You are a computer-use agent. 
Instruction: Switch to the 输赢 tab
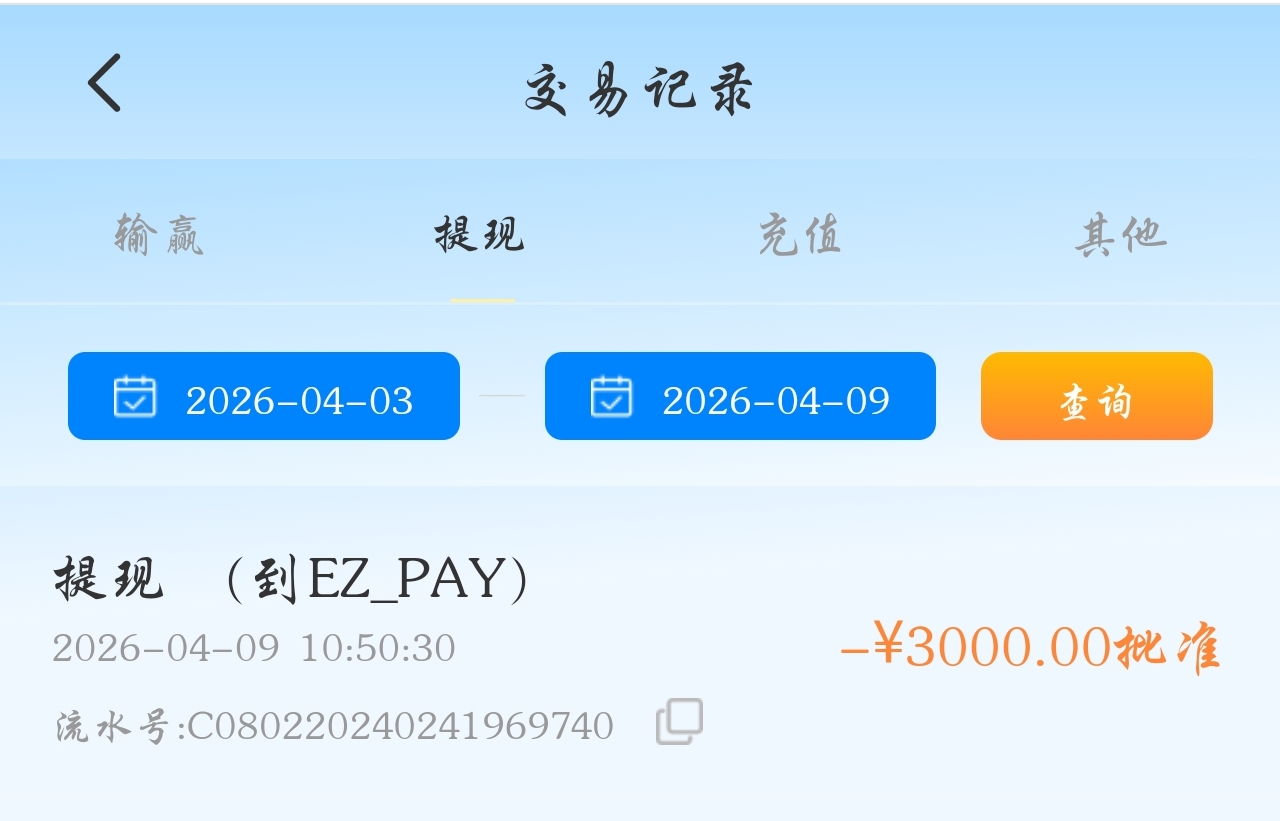click(159, 235)
